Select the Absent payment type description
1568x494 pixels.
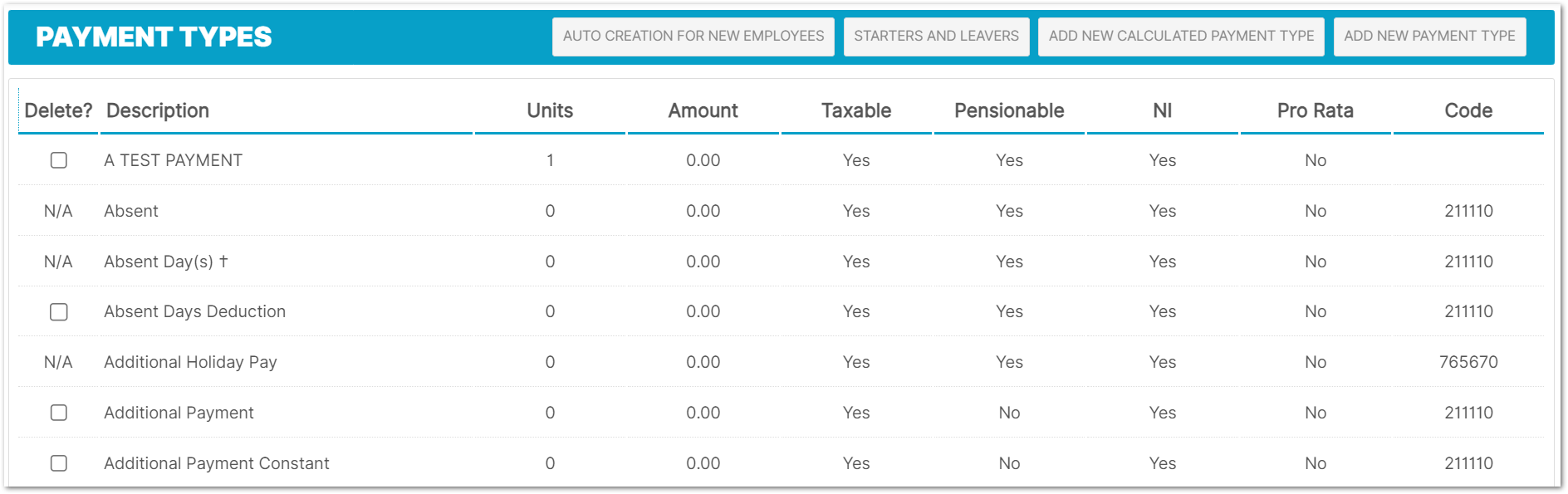click(x=131, y=211)
